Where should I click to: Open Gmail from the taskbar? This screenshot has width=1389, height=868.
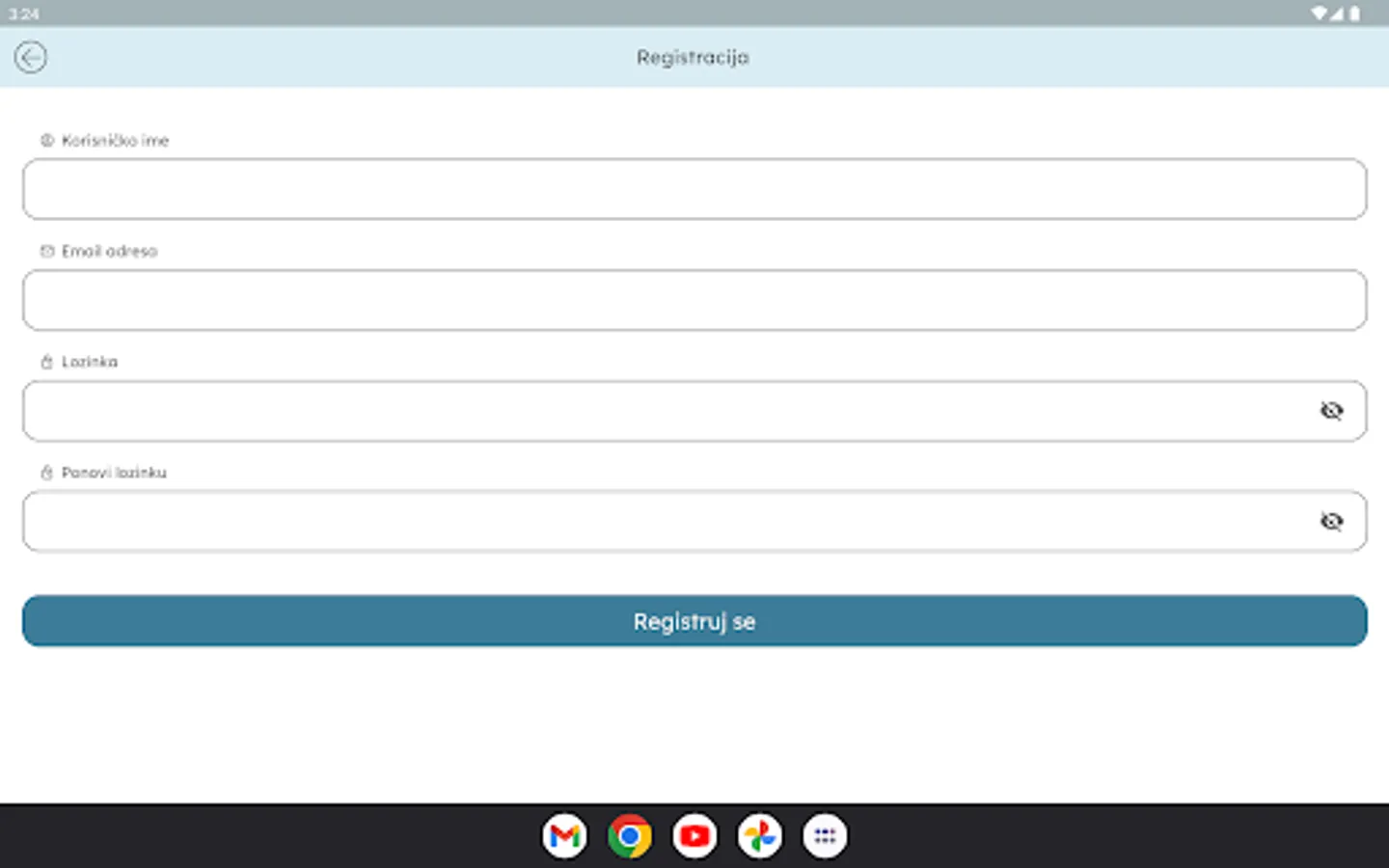tap(564, 836)
